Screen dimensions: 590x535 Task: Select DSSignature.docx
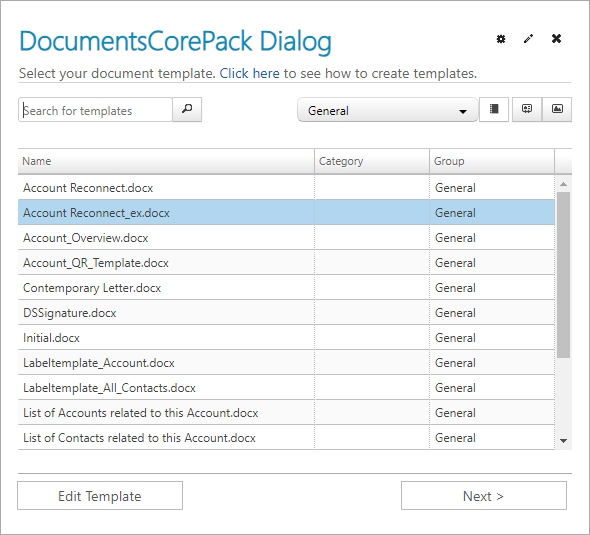click(286, 313)
